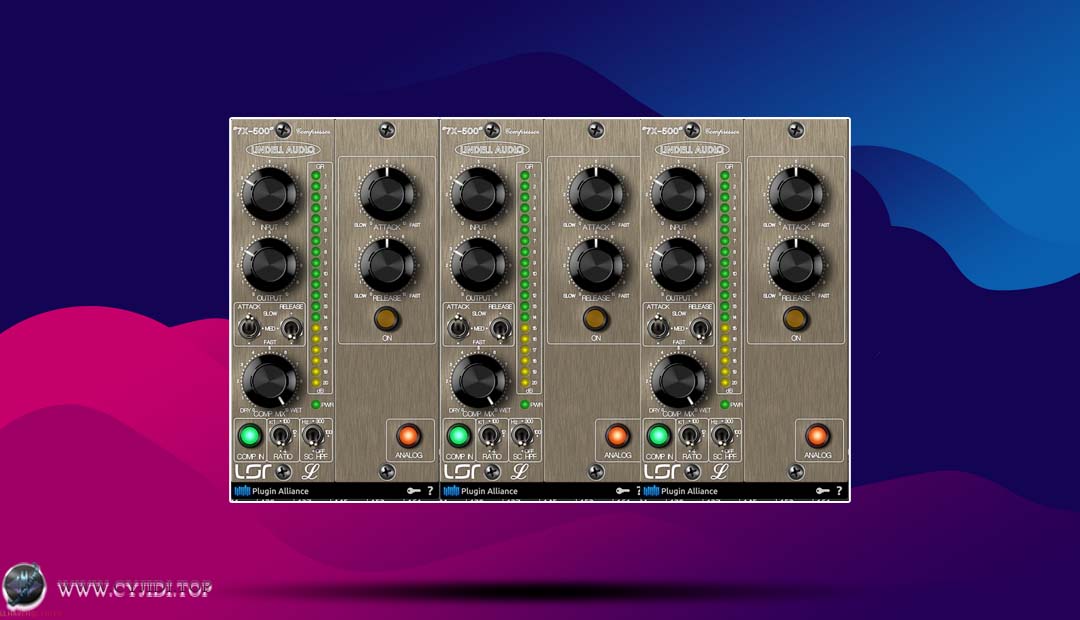The width and height of the screenshot is (1080, 620).
Task: Click the large ATTACK knob in left expansion panel
Action: pos(387,194)
